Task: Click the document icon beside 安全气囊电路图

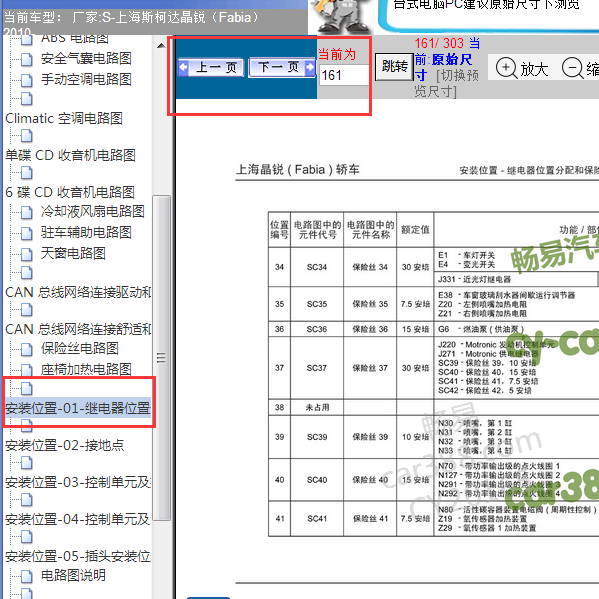Action: pyautogui.click(x=26, y=59)
